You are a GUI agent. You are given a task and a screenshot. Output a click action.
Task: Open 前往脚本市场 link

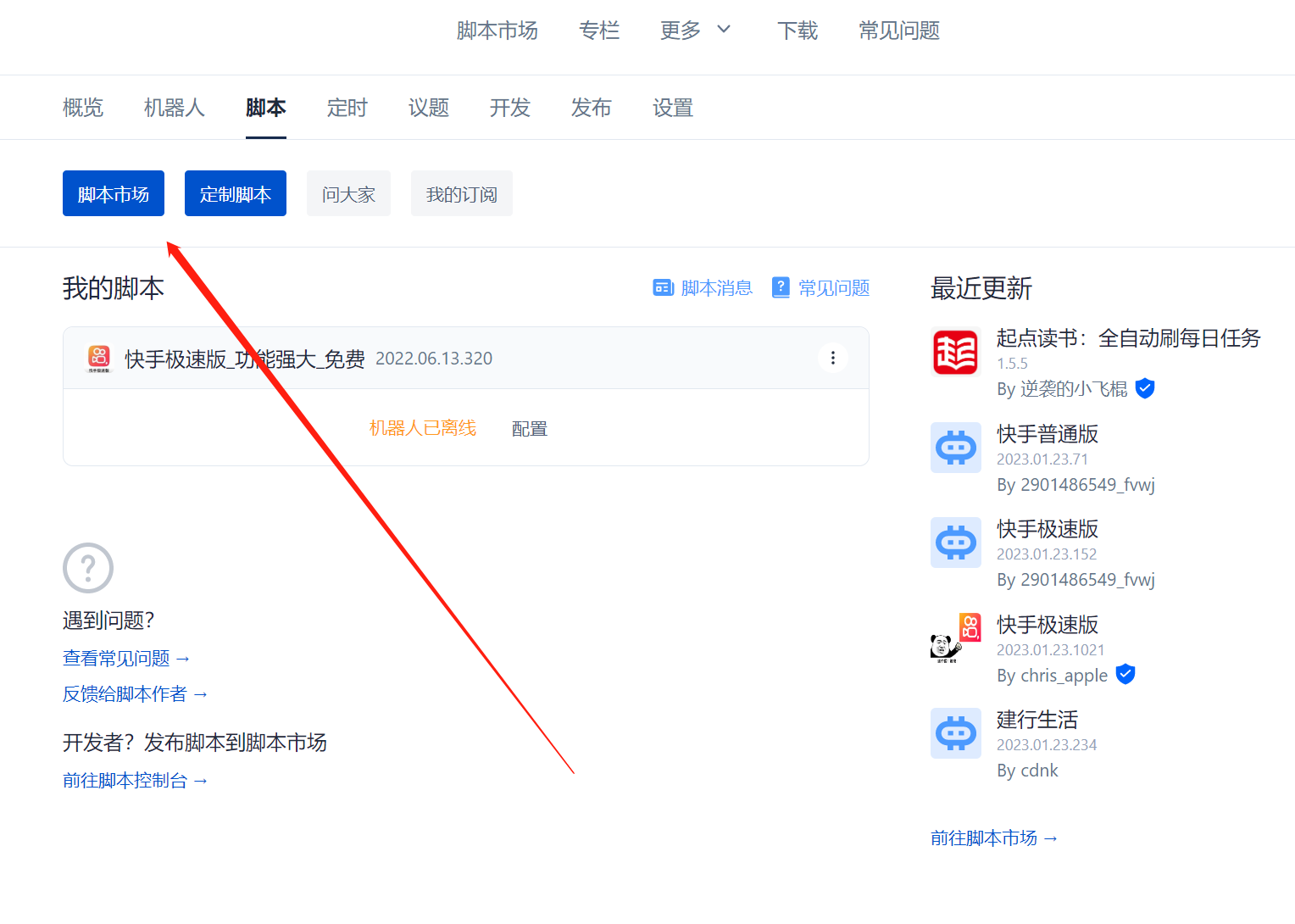(994, 838)
